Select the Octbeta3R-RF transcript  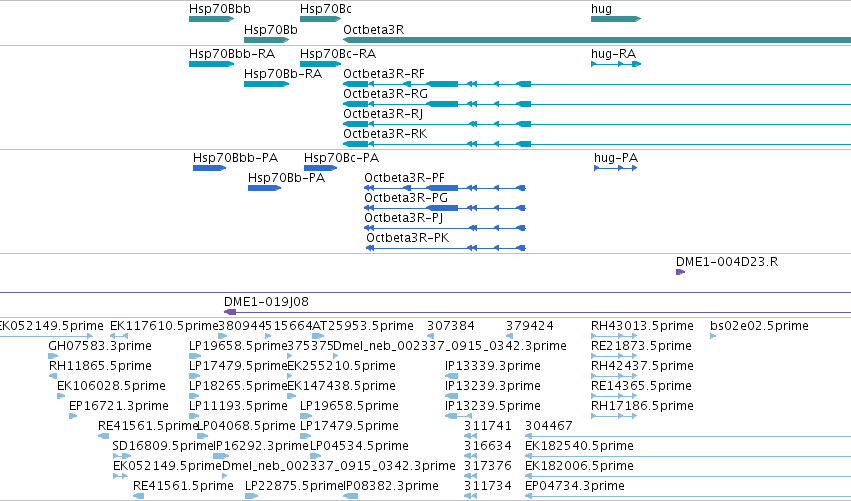[x=597, y=84]
